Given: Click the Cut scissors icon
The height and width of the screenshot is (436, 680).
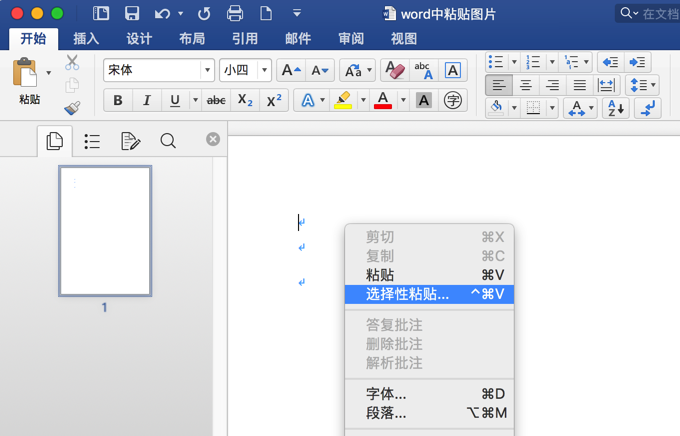Looking at the screenshot, I should (x=72, y=62).
